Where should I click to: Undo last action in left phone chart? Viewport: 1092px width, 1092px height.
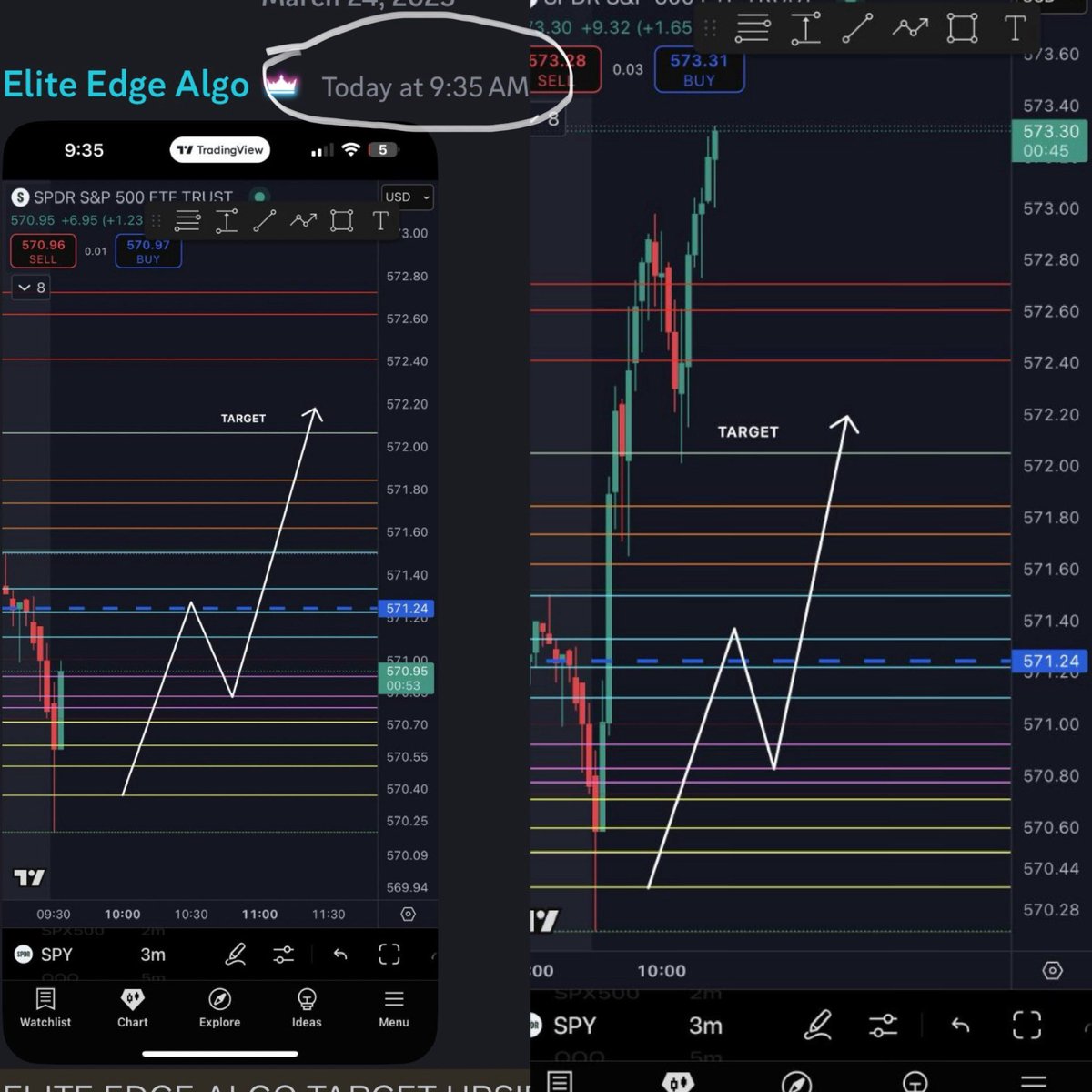pos(340,954)
